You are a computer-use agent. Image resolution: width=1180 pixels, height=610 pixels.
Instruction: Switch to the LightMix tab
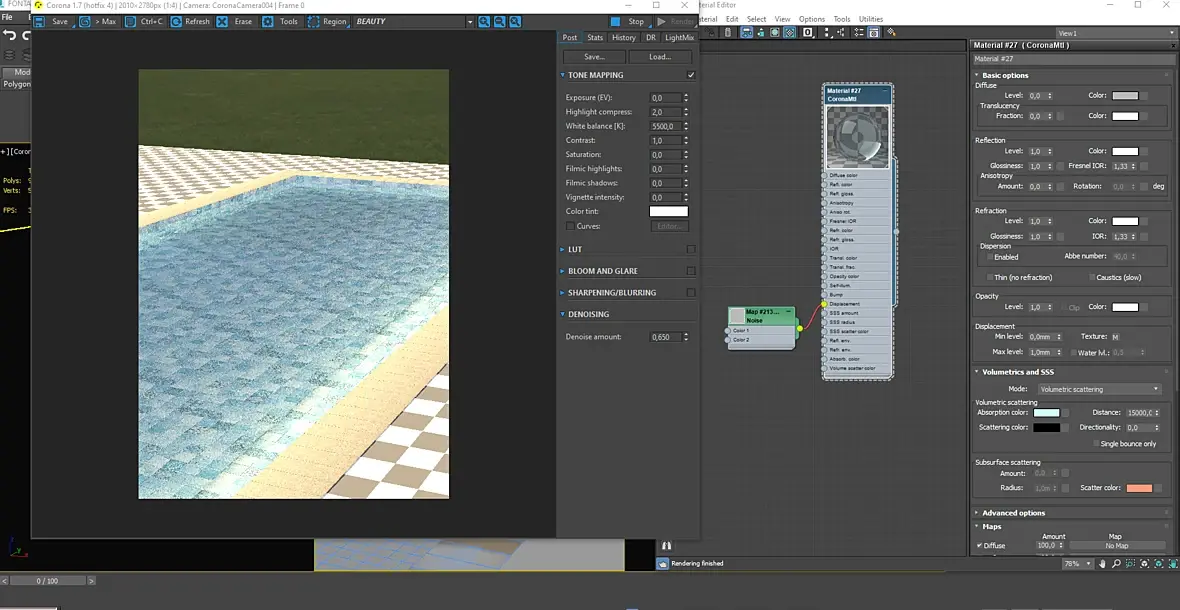(x=680, y=38)
